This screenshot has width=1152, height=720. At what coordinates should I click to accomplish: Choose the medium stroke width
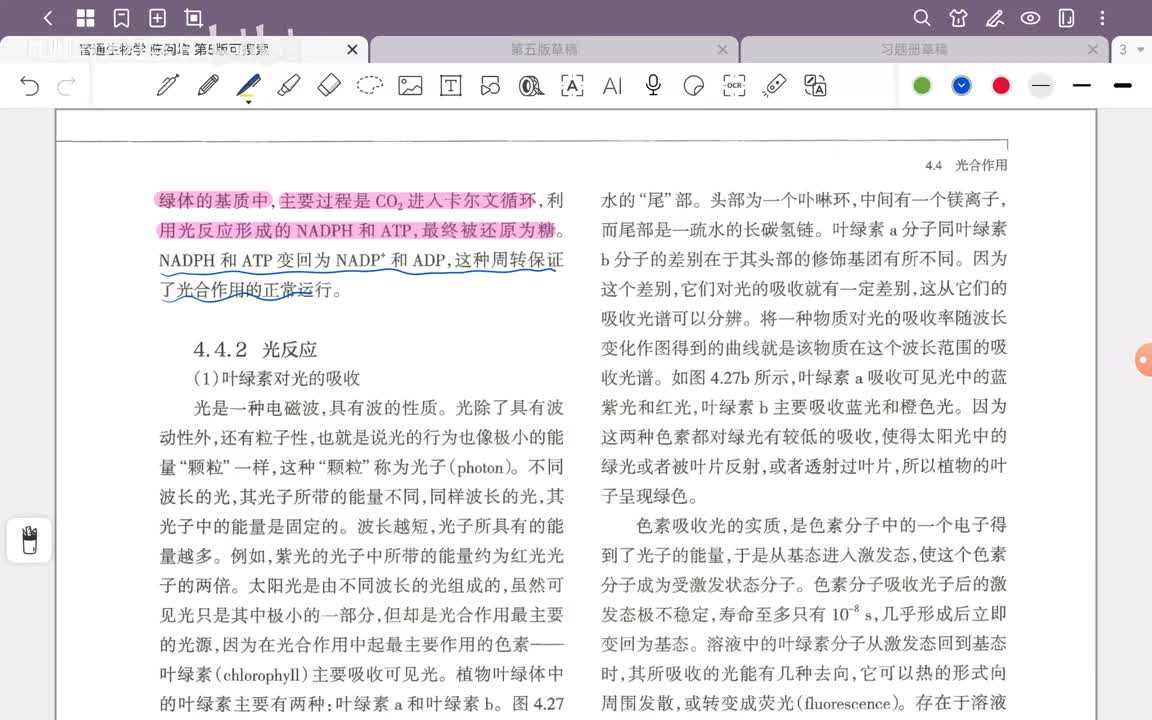(1081, 86)
